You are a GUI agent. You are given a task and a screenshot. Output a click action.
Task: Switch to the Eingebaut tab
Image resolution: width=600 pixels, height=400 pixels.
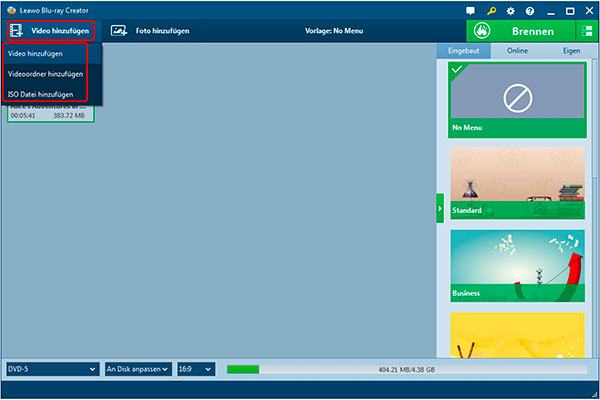click(463, 51)
